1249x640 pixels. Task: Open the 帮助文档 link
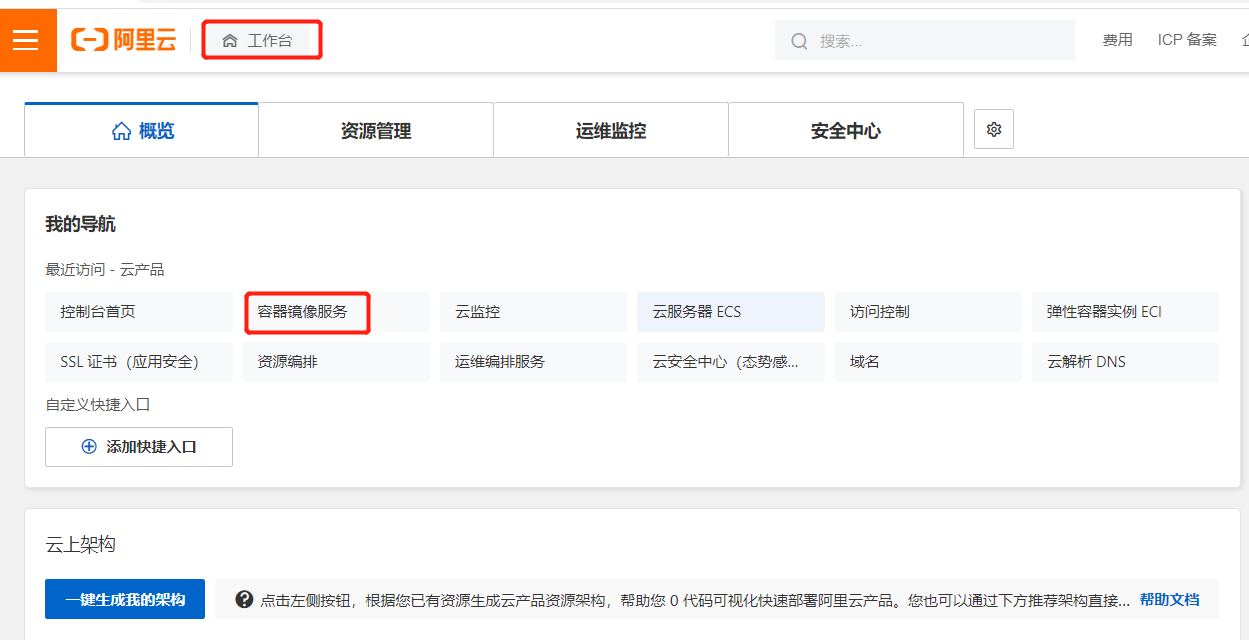coord(1169,600)
